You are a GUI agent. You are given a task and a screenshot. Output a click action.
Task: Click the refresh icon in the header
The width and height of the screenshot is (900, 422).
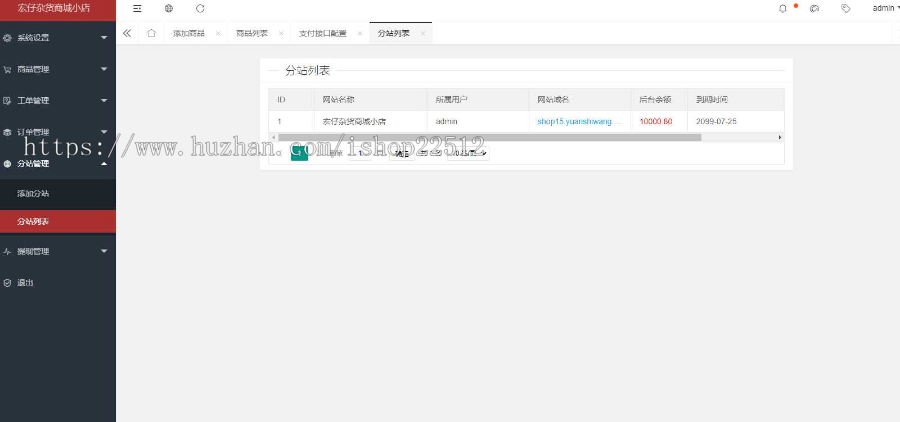pyautogui.click(x=200, y=9)
